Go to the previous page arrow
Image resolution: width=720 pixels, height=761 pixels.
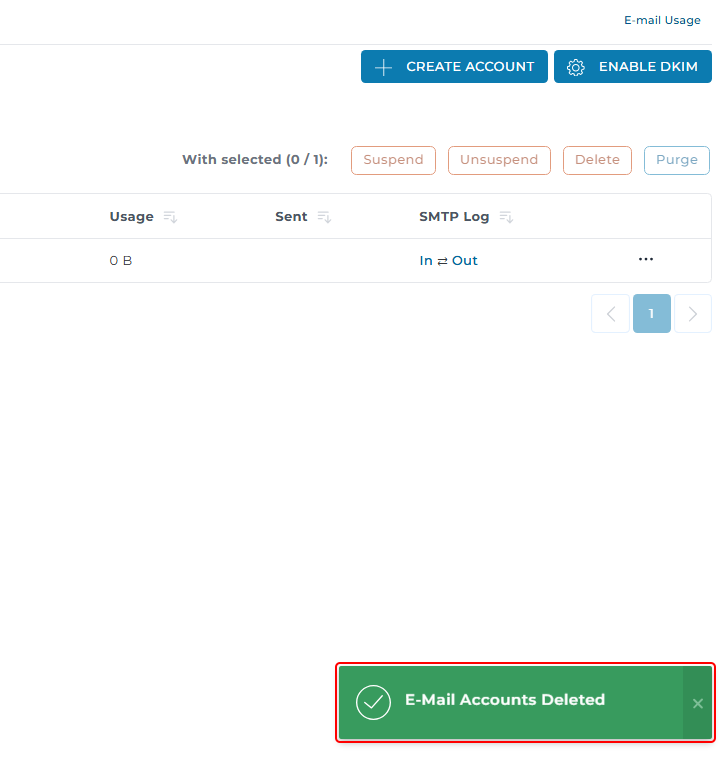pyautogui.click(x=610, y=313)
